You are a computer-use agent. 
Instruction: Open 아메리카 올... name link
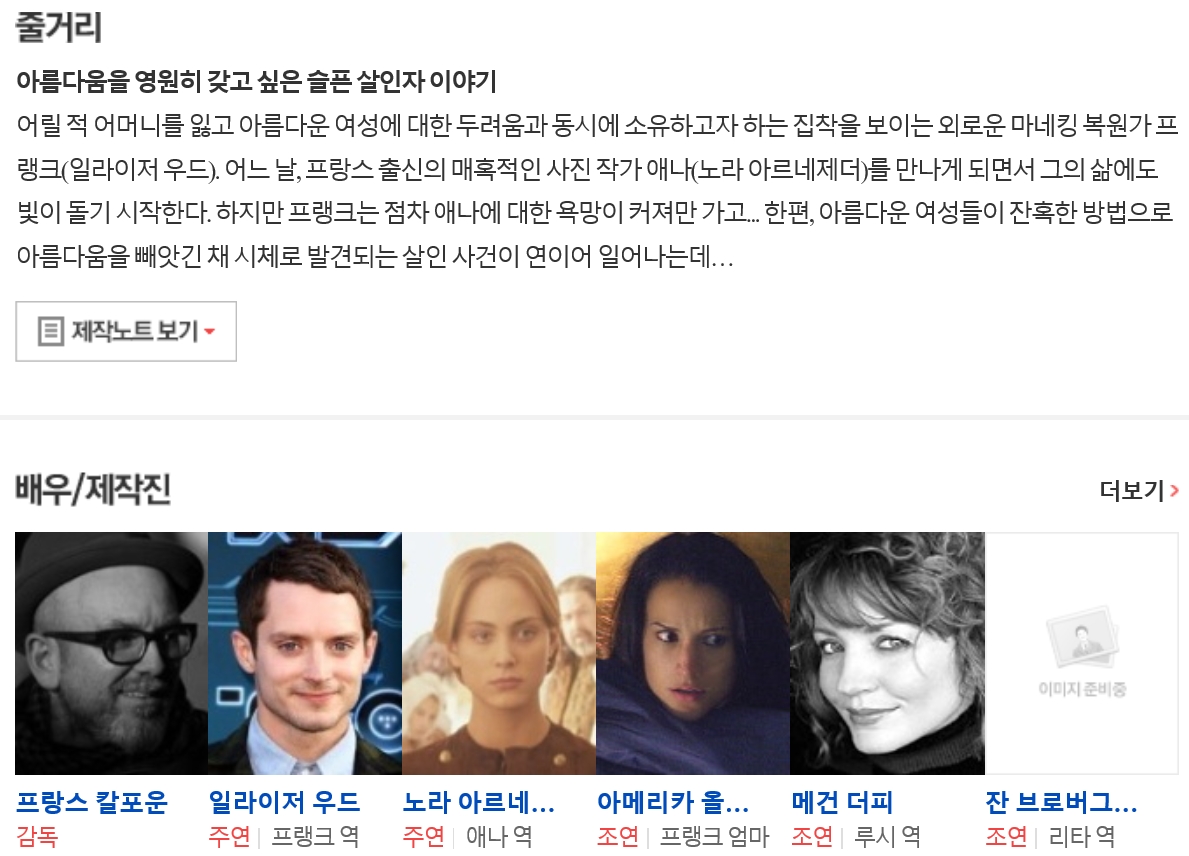[673, 802]
